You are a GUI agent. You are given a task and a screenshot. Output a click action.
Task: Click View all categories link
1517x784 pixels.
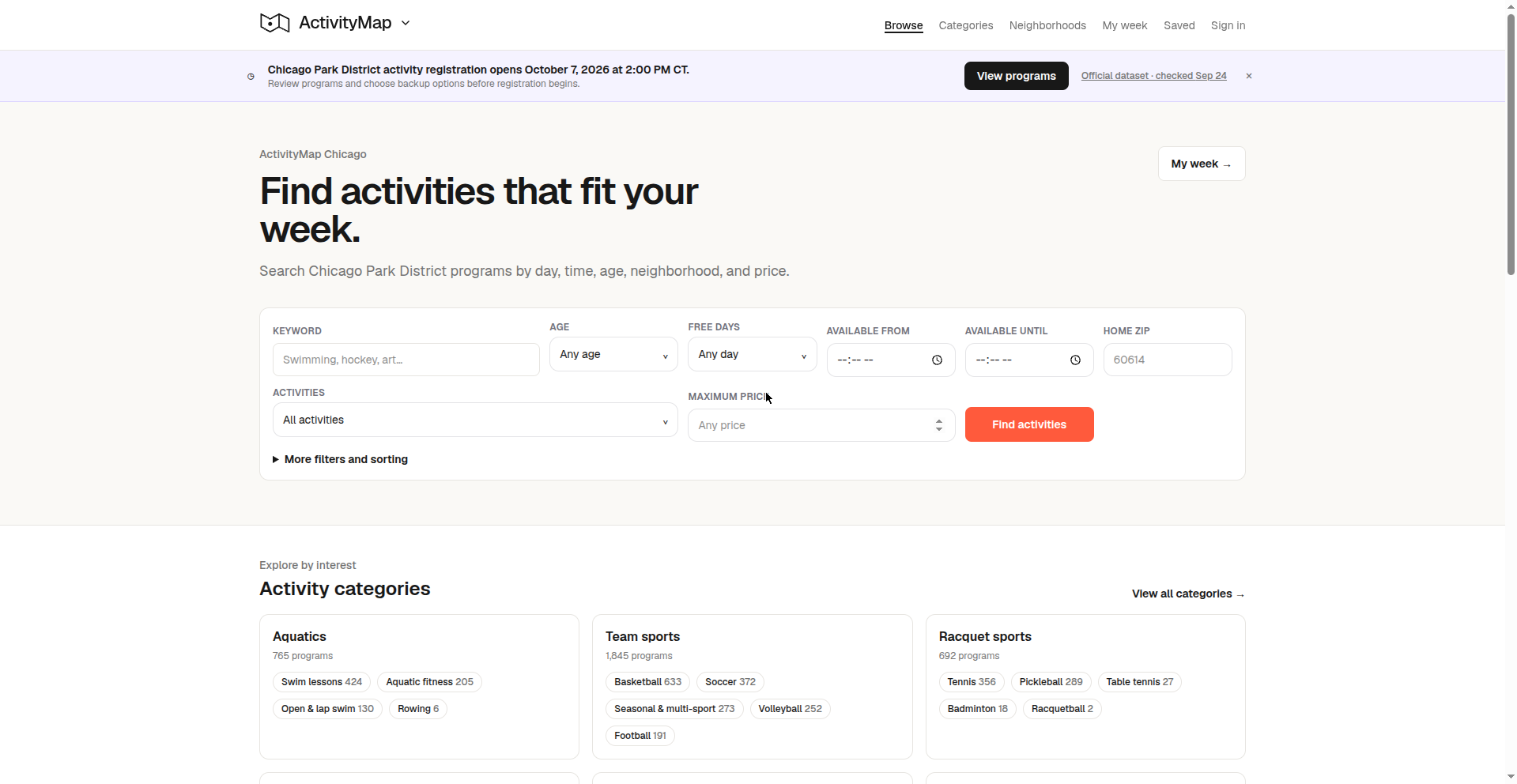[x=1188, y=594]
